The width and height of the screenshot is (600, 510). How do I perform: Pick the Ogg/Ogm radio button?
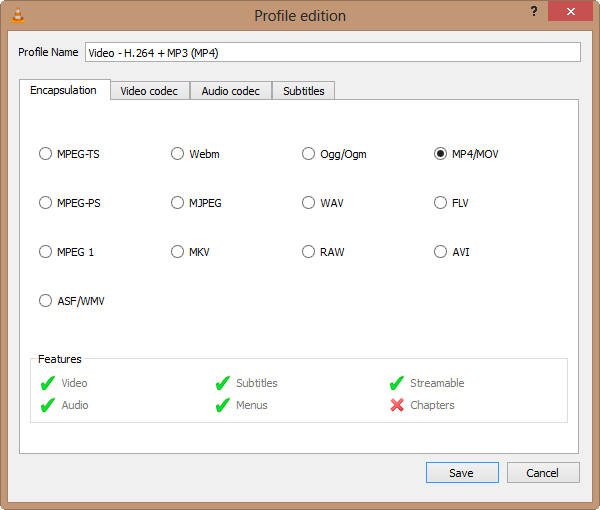[309, 154]
